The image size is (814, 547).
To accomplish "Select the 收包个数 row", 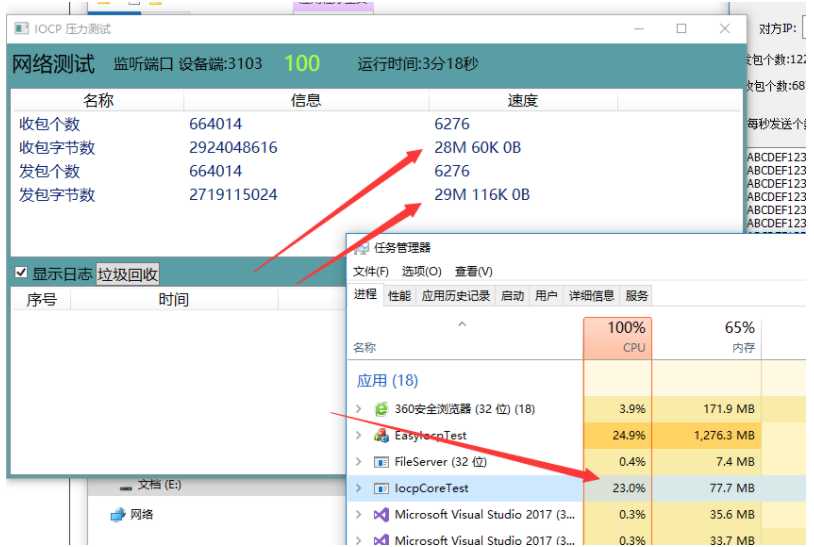I will [x=377, y=124].
